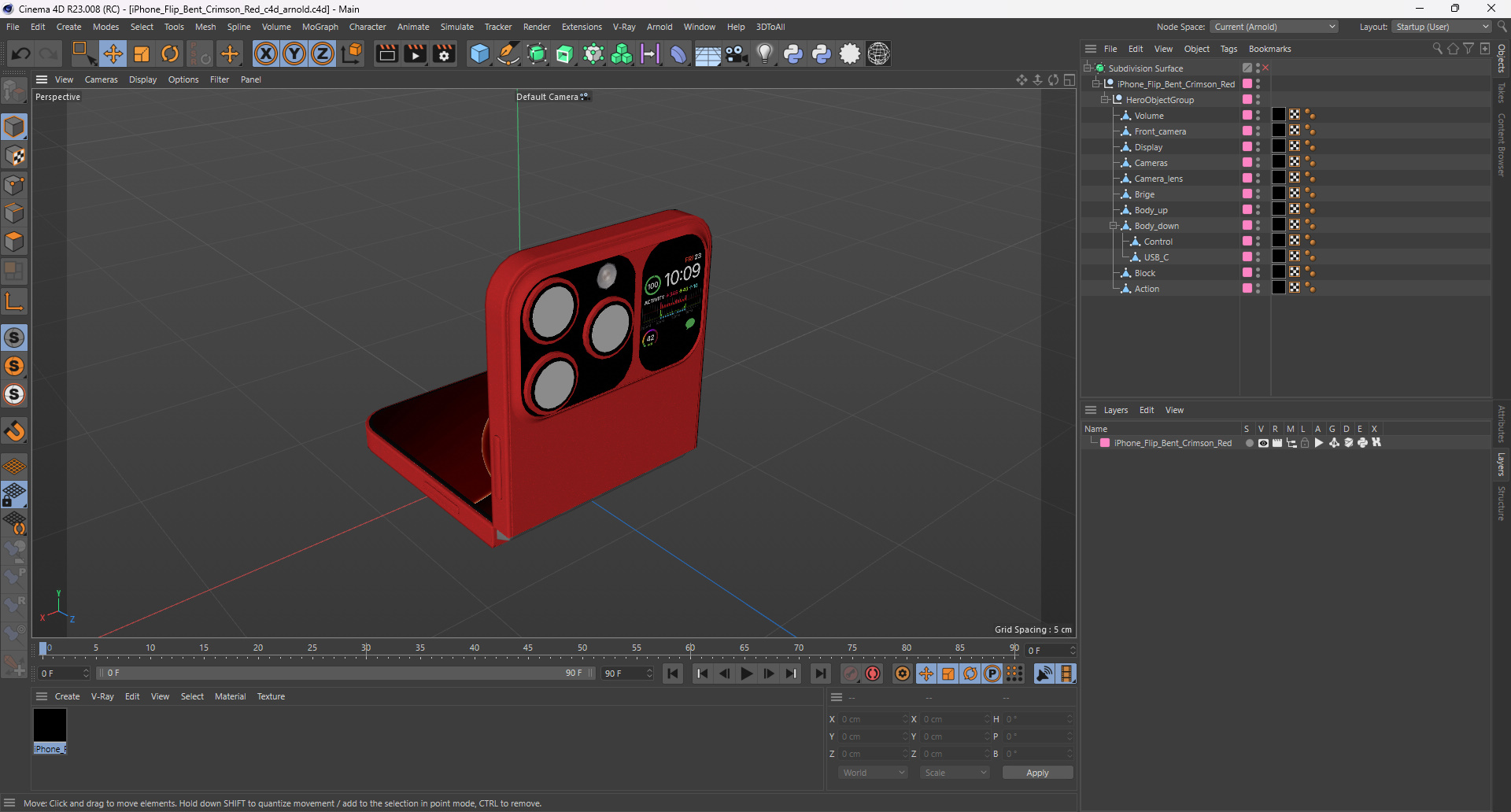
Task: Collapse iPhone_Flip_Bent_Crimson_Red object tree
Action: click(x=1095, y=84)
